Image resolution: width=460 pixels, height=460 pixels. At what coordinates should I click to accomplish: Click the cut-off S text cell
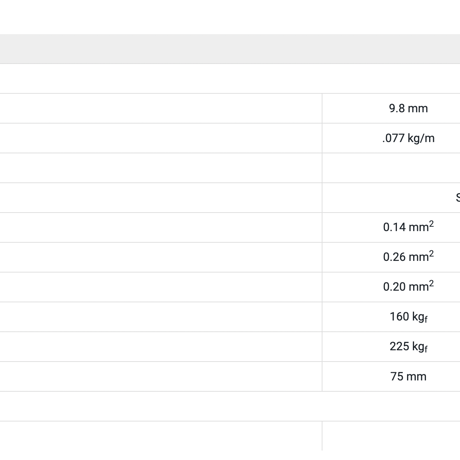point(391,197)
